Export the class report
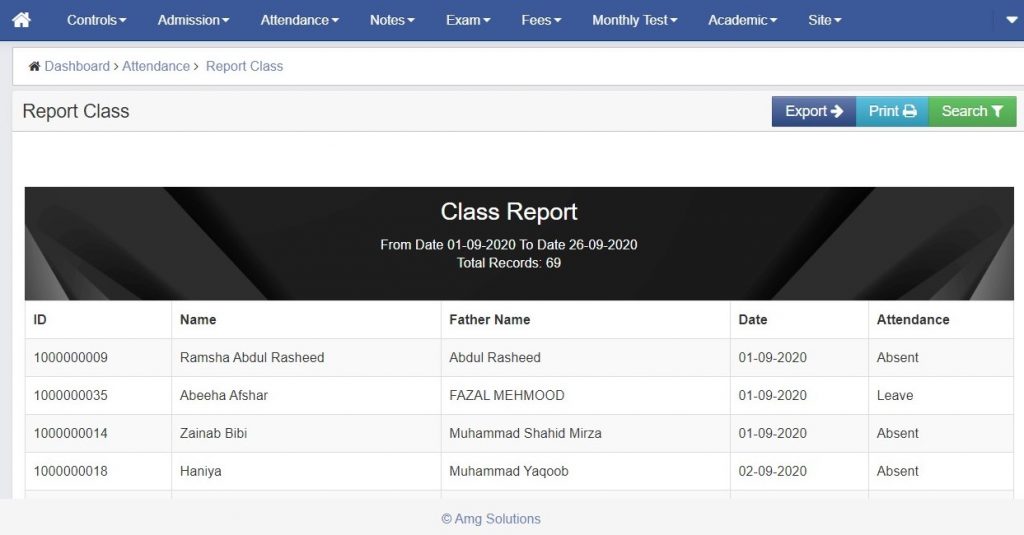 click(814, 111)
